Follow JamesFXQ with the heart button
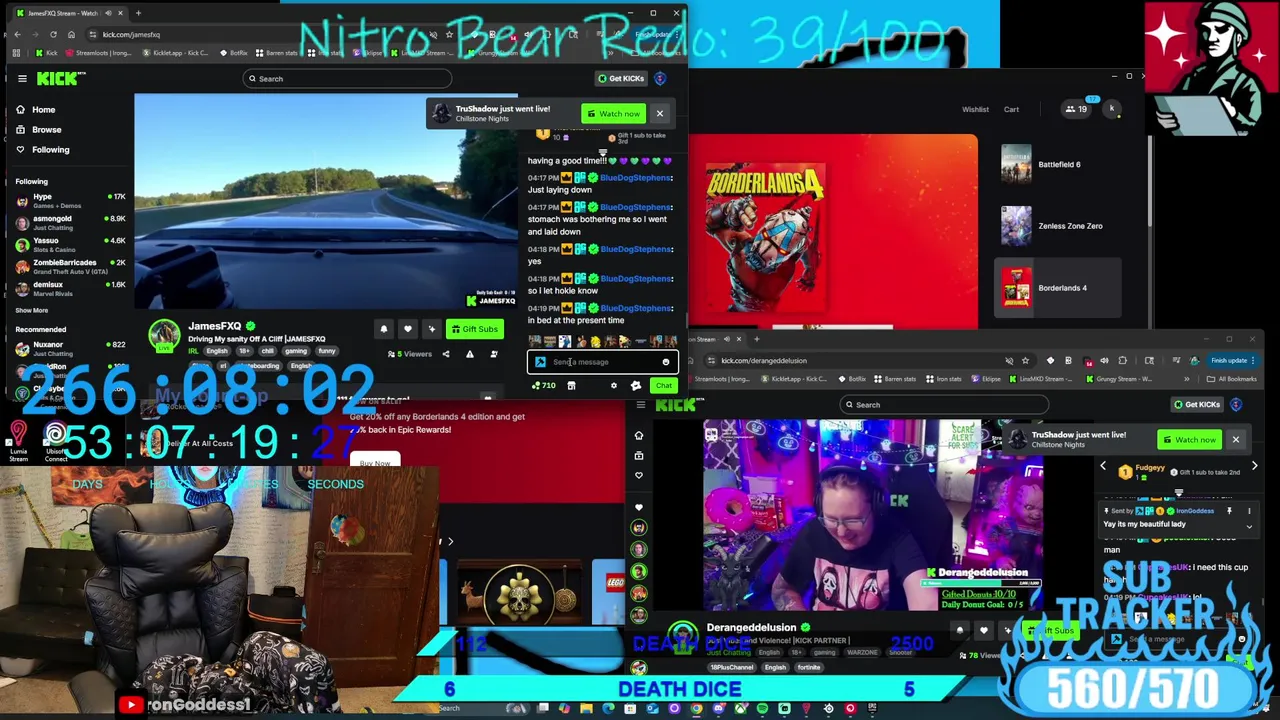Screen dimensions: 1280x720 (407, 329)
